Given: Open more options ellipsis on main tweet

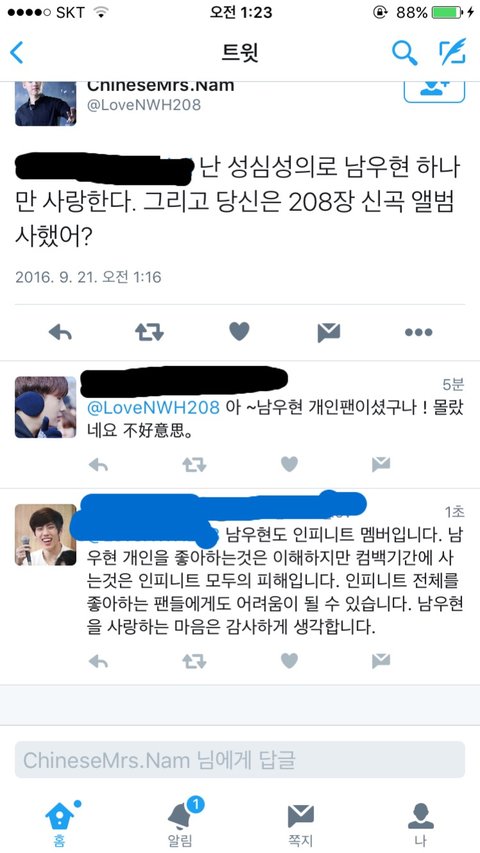Looking at the screenshot, I should pyautogui.click(x=419, y=332).
